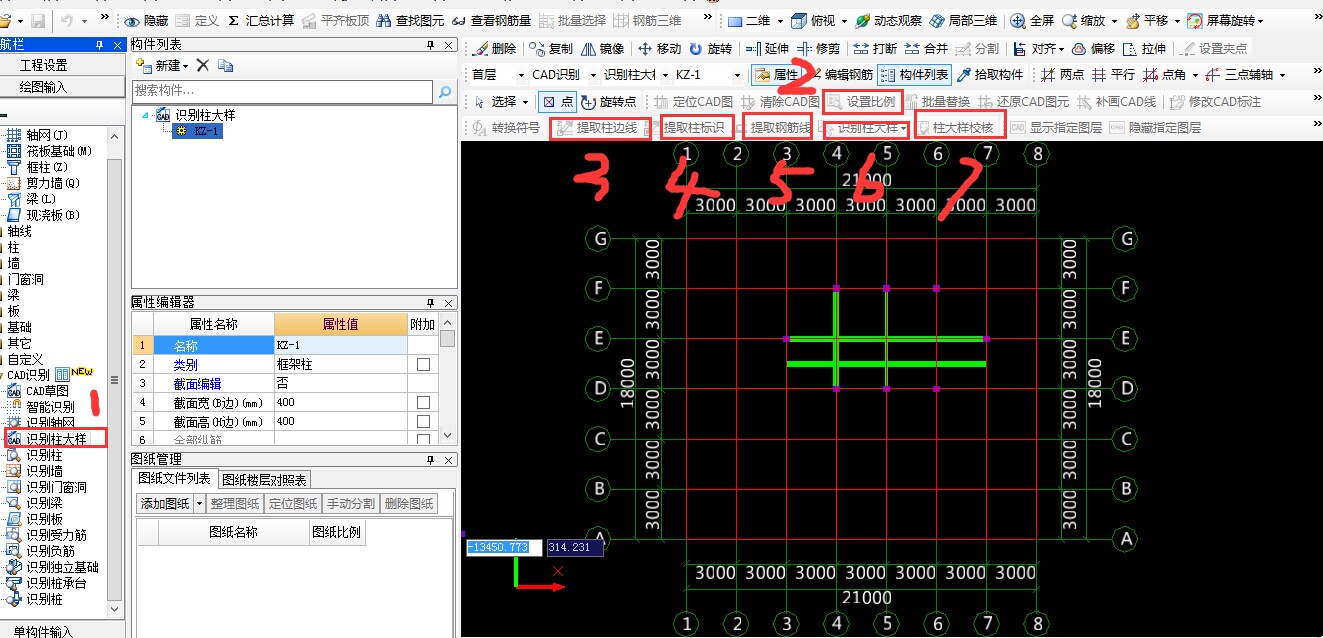Open the 单构件输入 navigation section
This screenshot has height=638, width=1323.
click(x=44, y=631)
